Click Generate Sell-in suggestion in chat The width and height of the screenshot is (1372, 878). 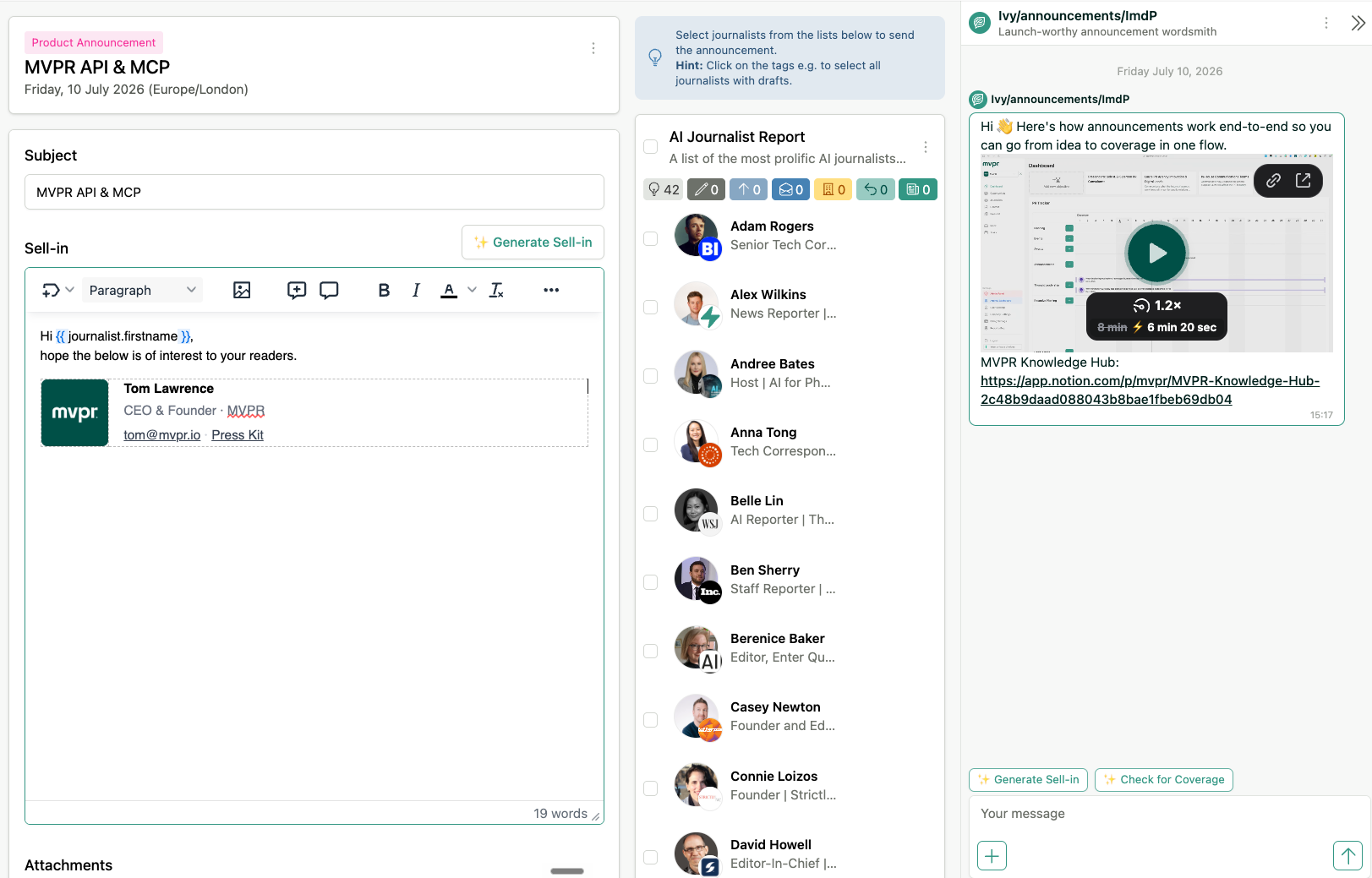[x=1028, y=780]
